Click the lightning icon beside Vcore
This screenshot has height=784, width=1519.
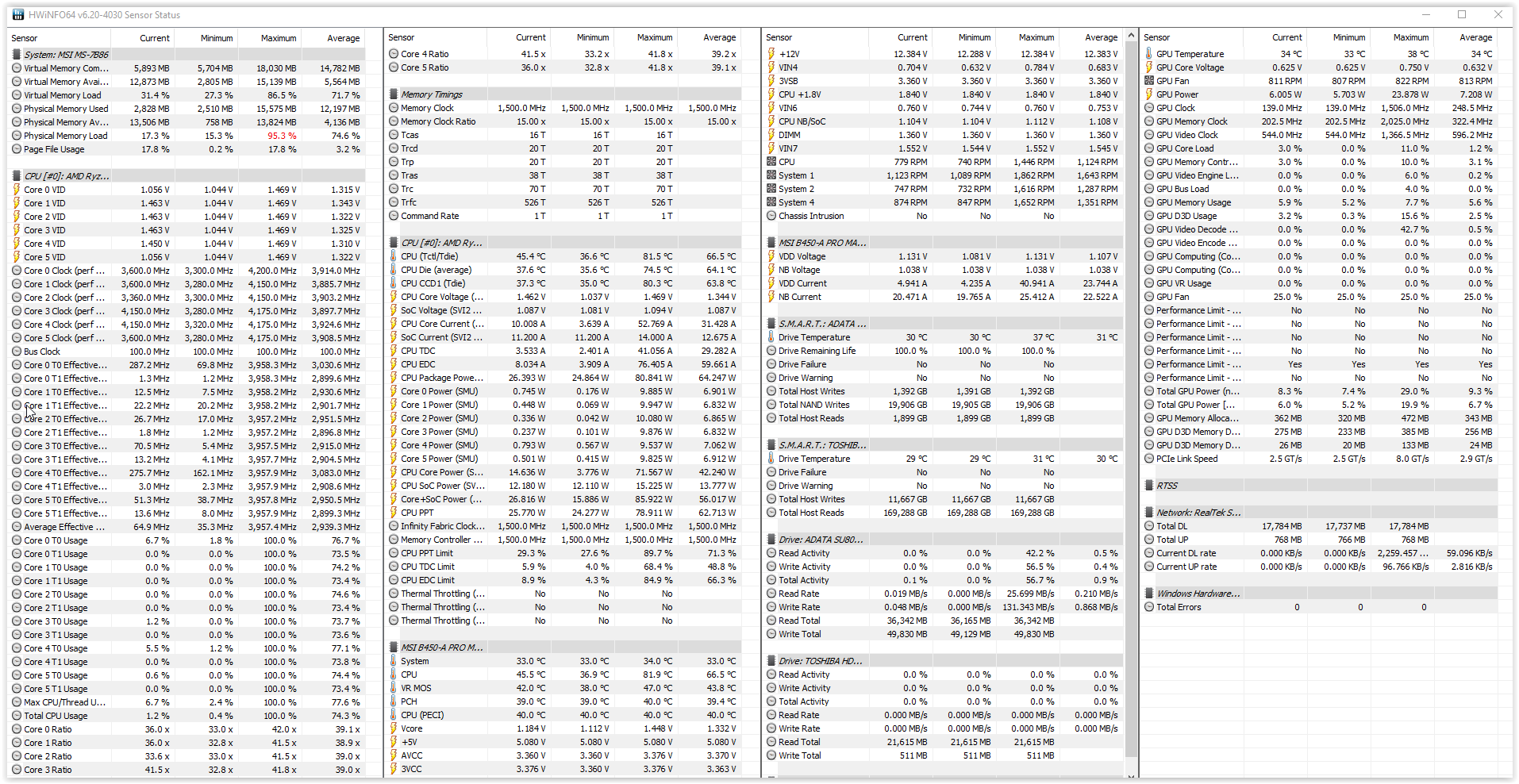tap(394, 728)
